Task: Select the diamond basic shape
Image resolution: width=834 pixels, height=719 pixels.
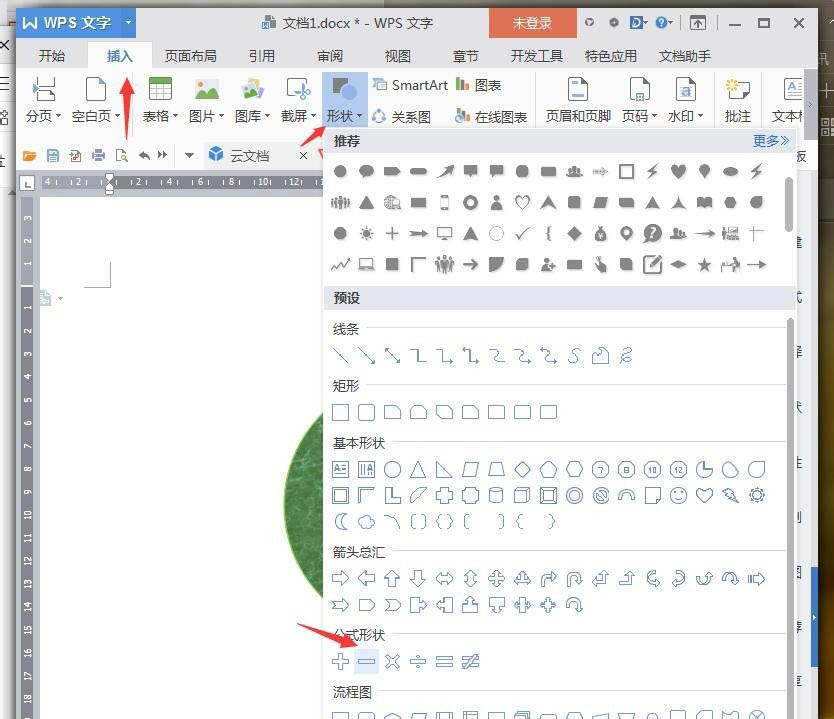Action: click(522, 470)
